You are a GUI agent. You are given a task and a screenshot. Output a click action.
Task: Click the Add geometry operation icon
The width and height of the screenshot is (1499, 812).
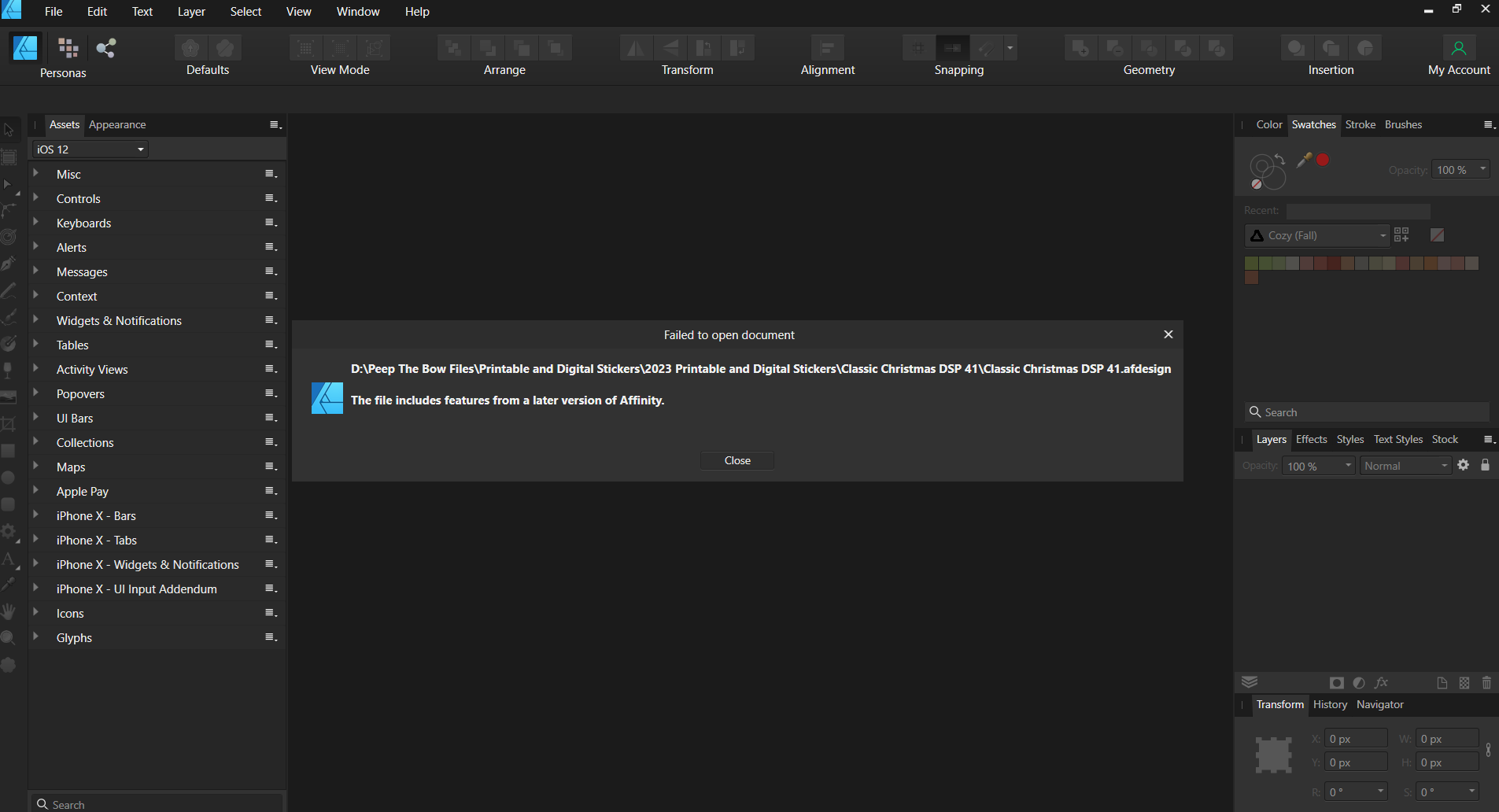click(x=1081, y=48)
